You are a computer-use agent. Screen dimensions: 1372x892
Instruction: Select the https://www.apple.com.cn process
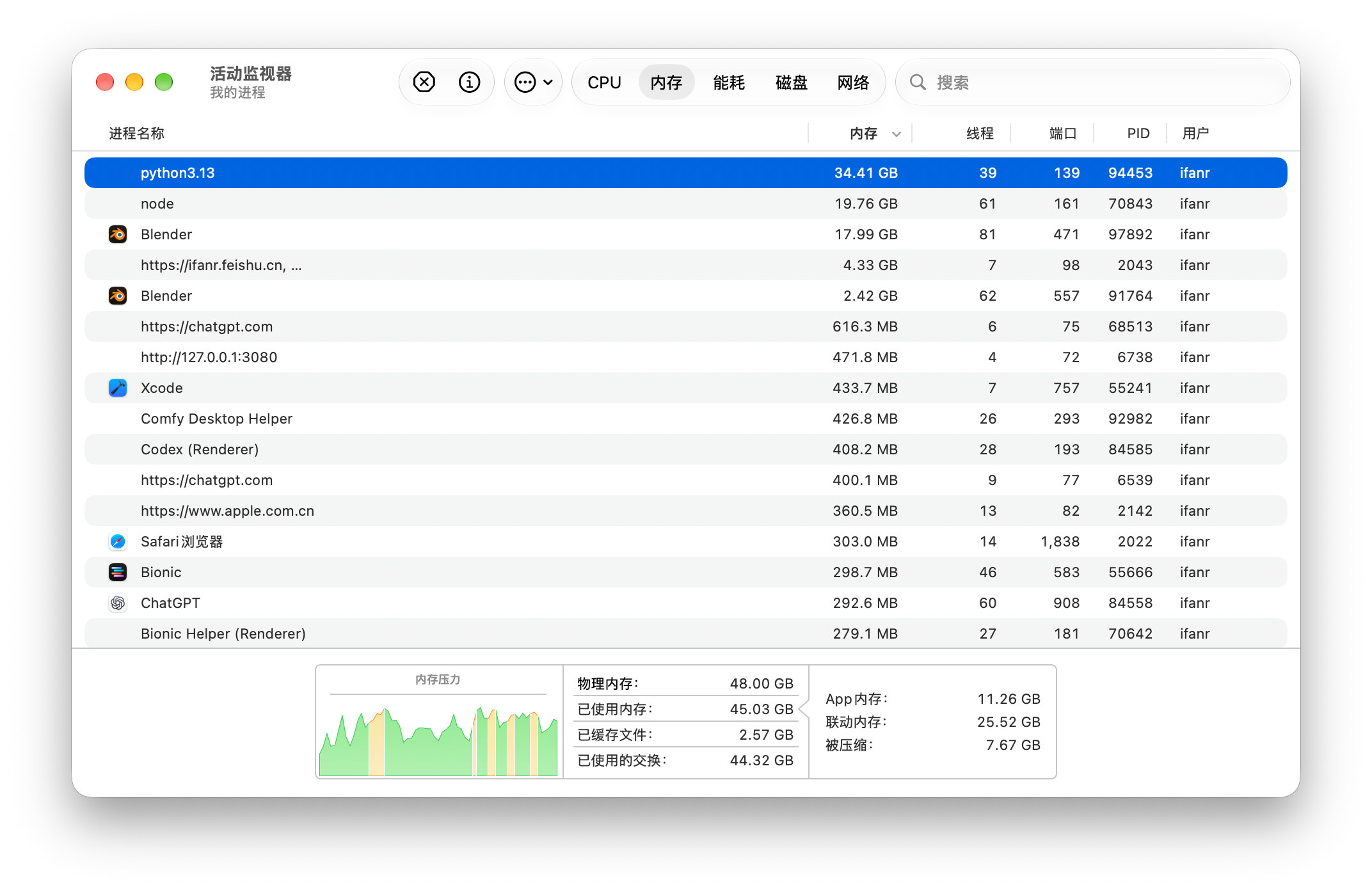686,511
